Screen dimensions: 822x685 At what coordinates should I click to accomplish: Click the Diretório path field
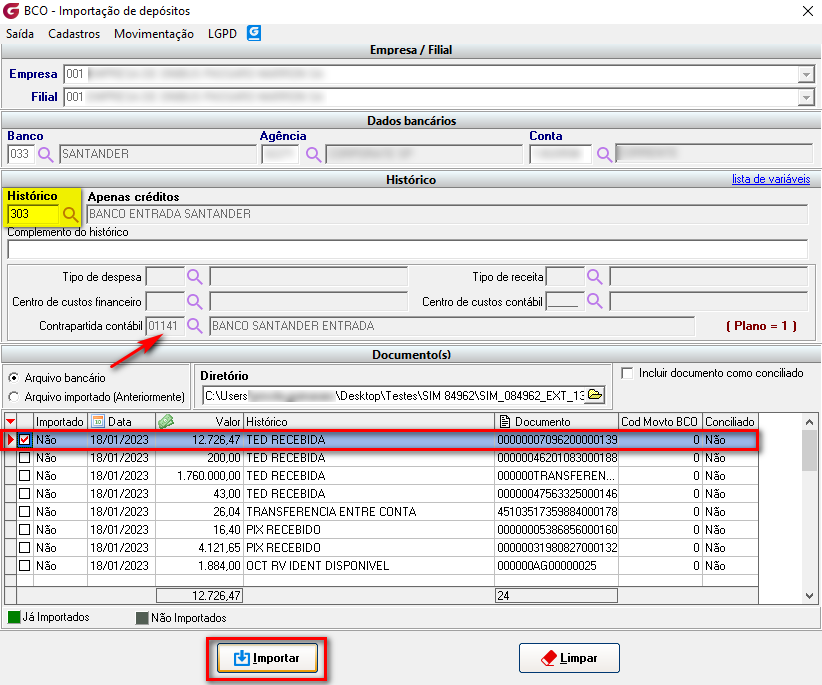pos(395,395)
